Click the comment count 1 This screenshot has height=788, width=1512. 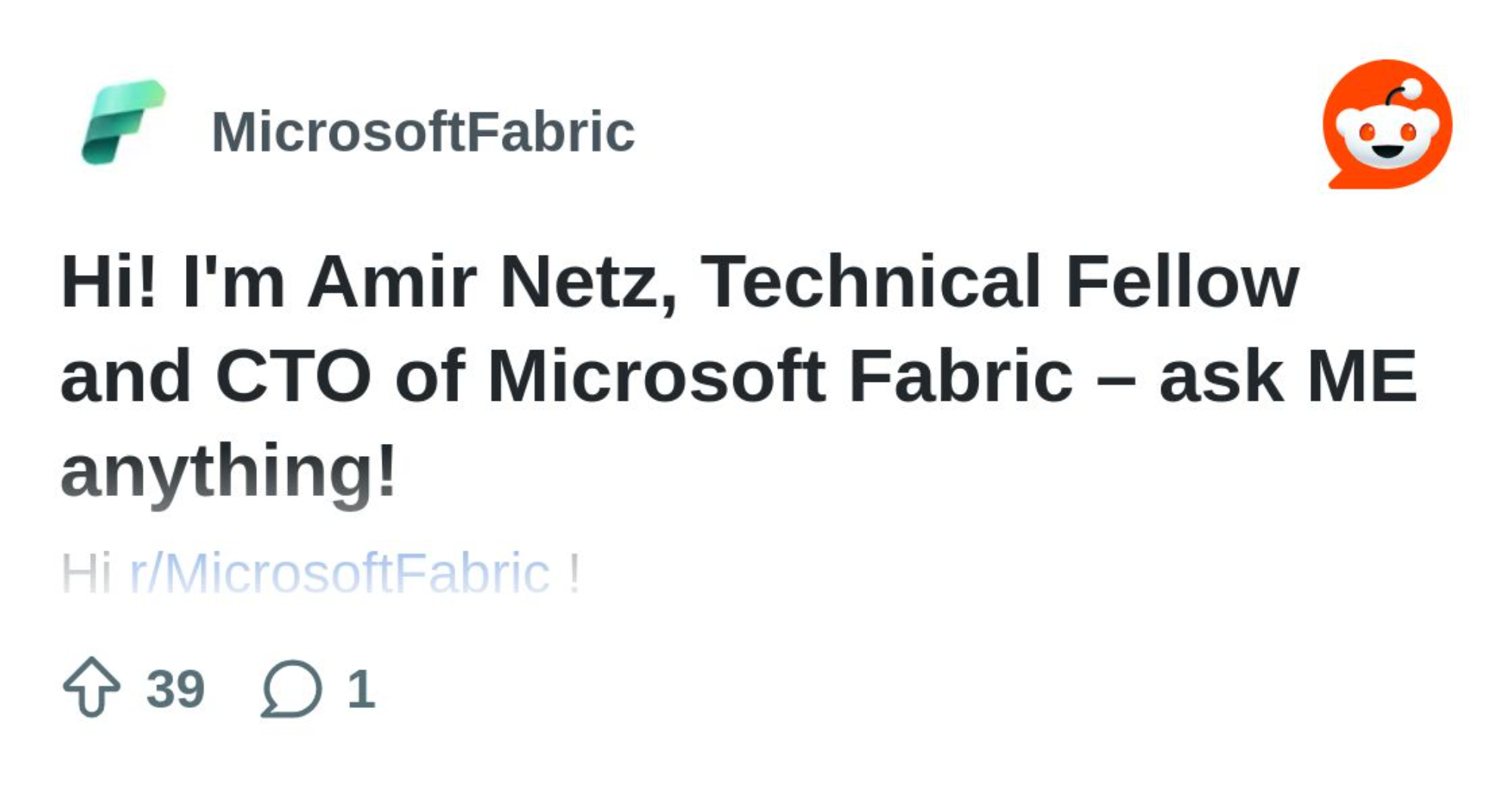coord(361,689)
